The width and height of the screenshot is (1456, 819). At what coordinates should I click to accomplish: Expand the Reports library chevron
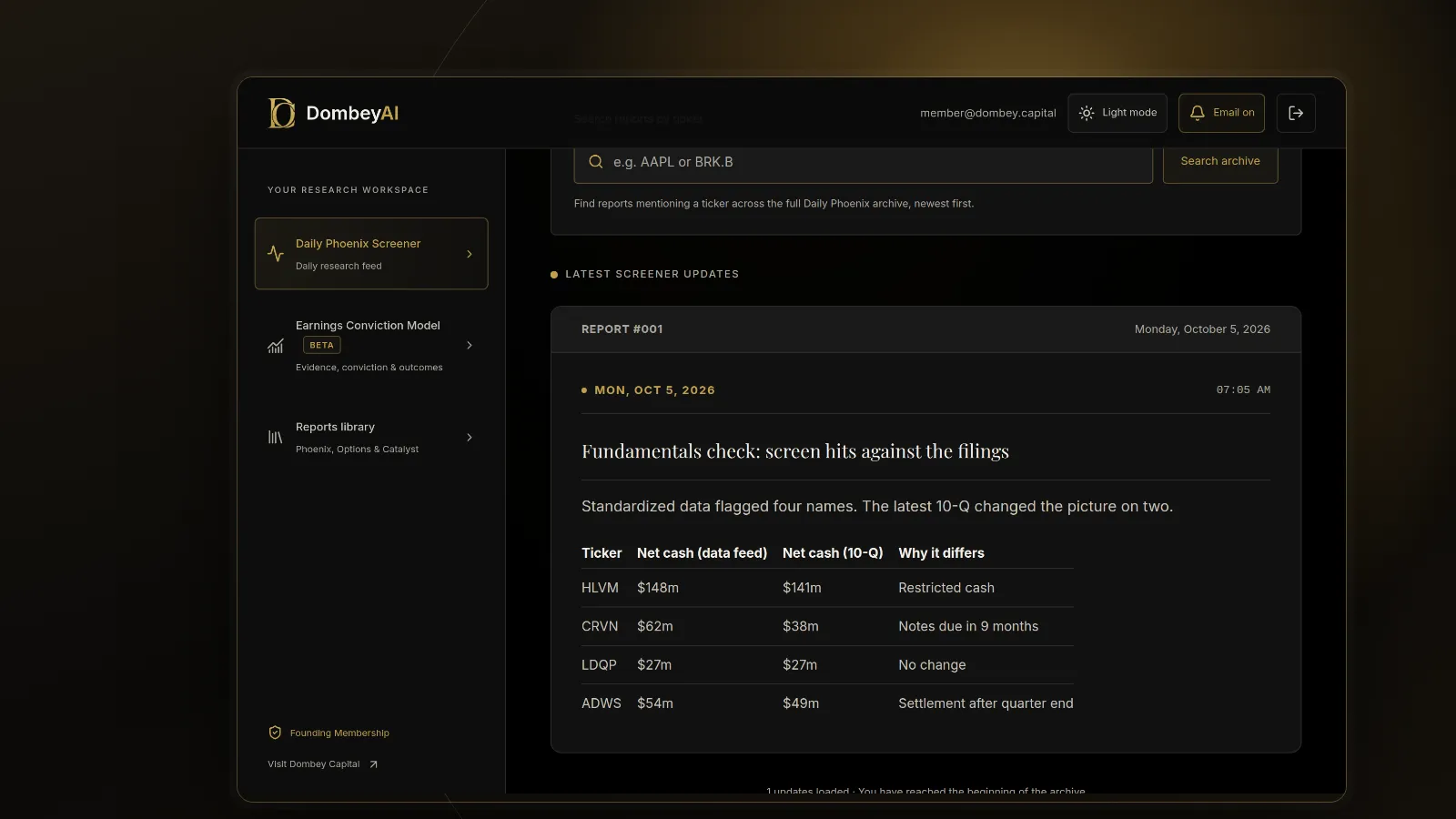click(470, 438)
